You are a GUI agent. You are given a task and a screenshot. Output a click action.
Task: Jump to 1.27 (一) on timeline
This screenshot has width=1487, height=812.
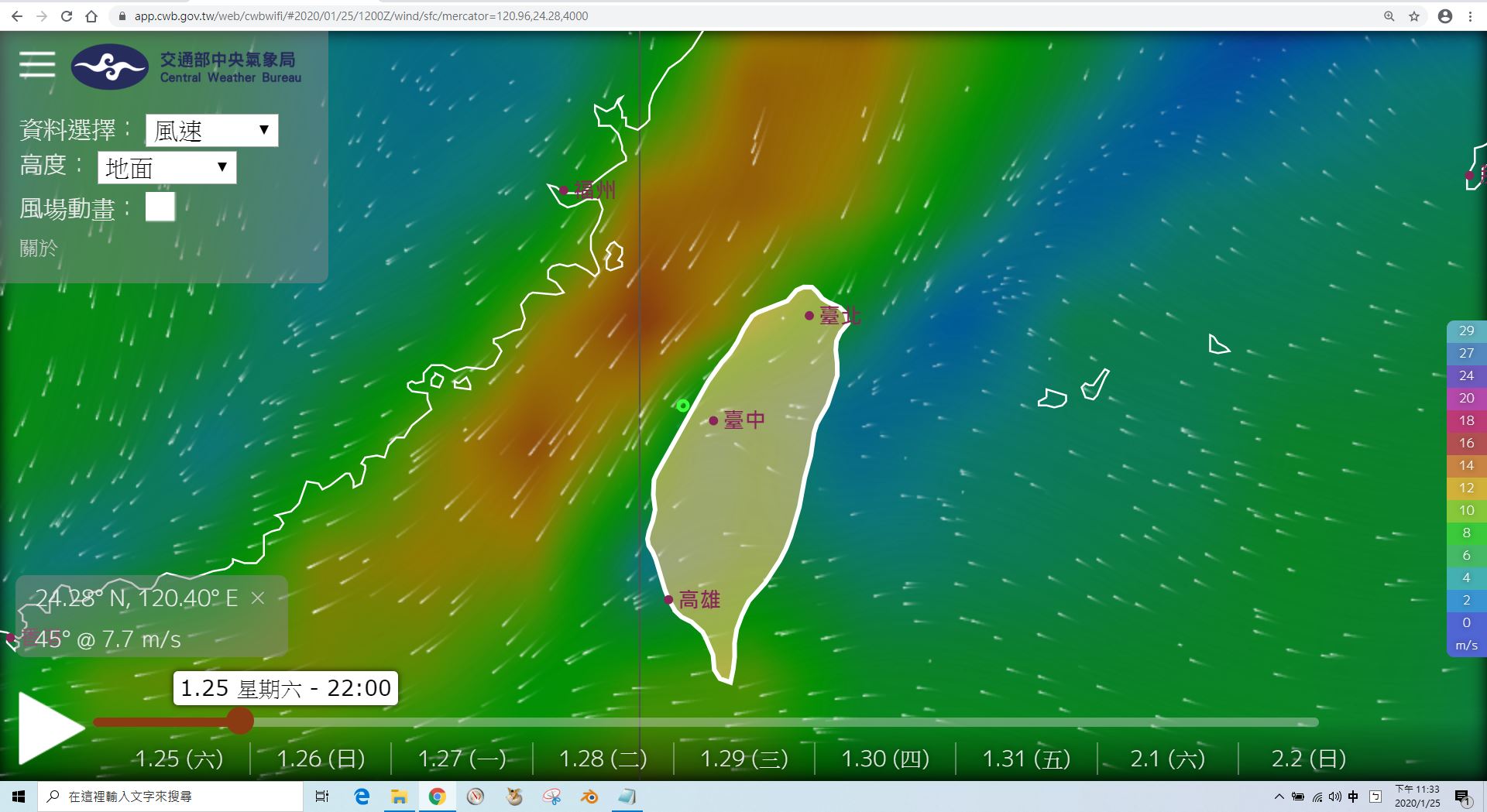(x=462, y=759)
